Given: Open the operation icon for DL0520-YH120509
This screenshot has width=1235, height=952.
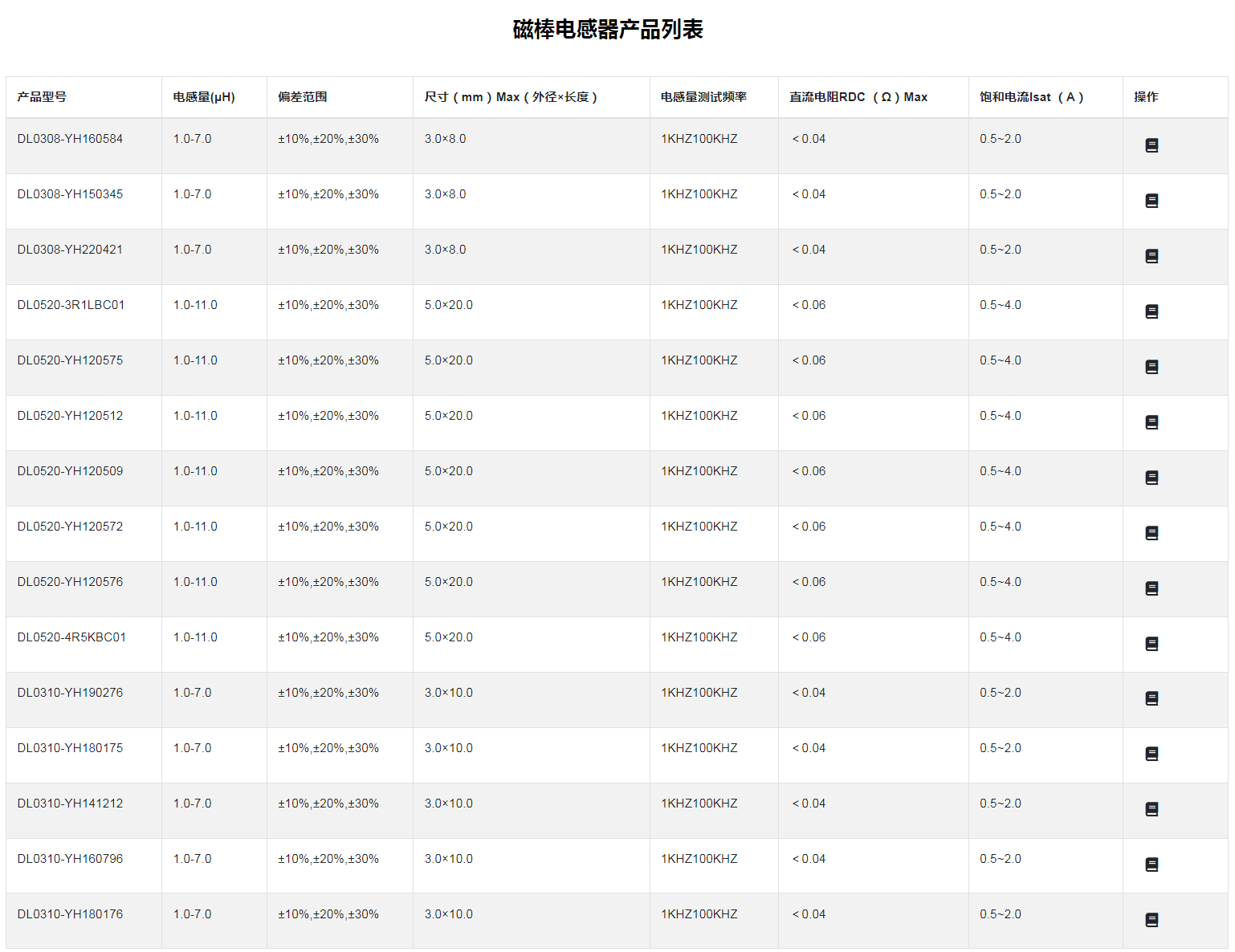Looking at the screenshot, I should click(1151, 477).
